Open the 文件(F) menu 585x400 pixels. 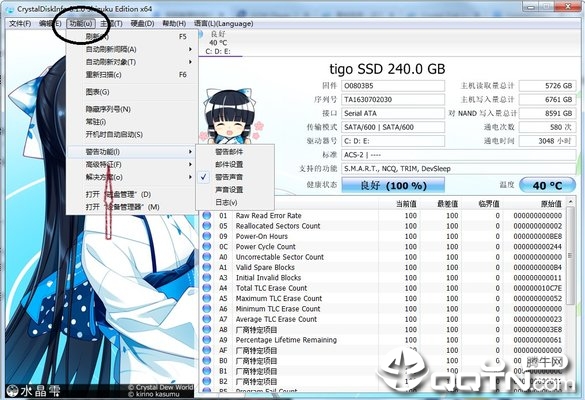20,24
